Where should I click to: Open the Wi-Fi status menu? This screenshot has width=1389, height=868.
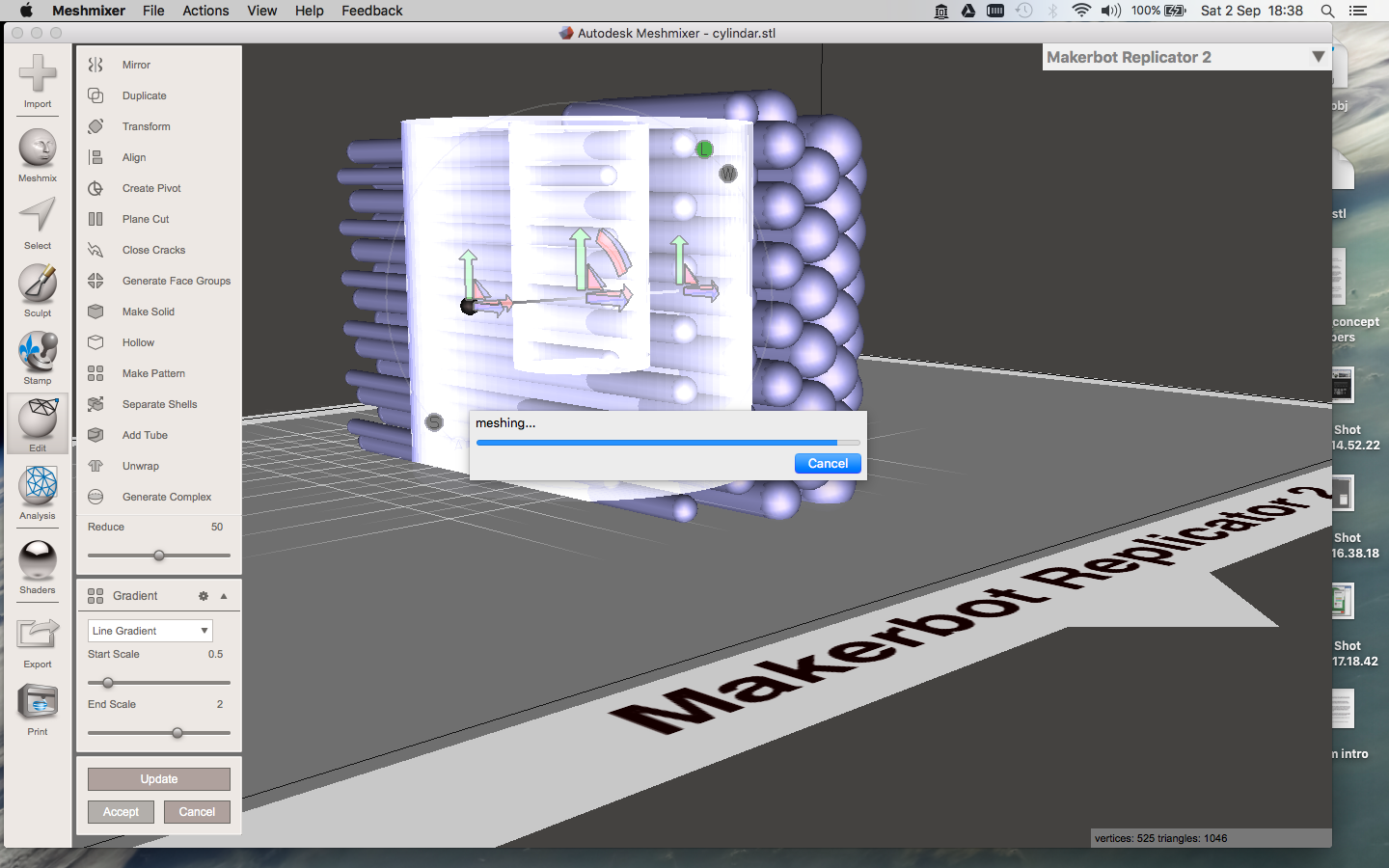(x=1081, y=11)
